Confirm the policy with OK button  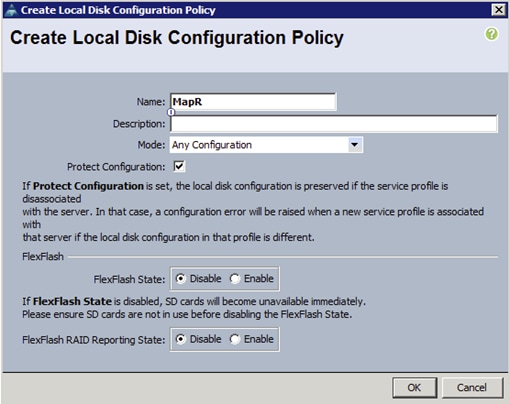[x=414, y=387]
